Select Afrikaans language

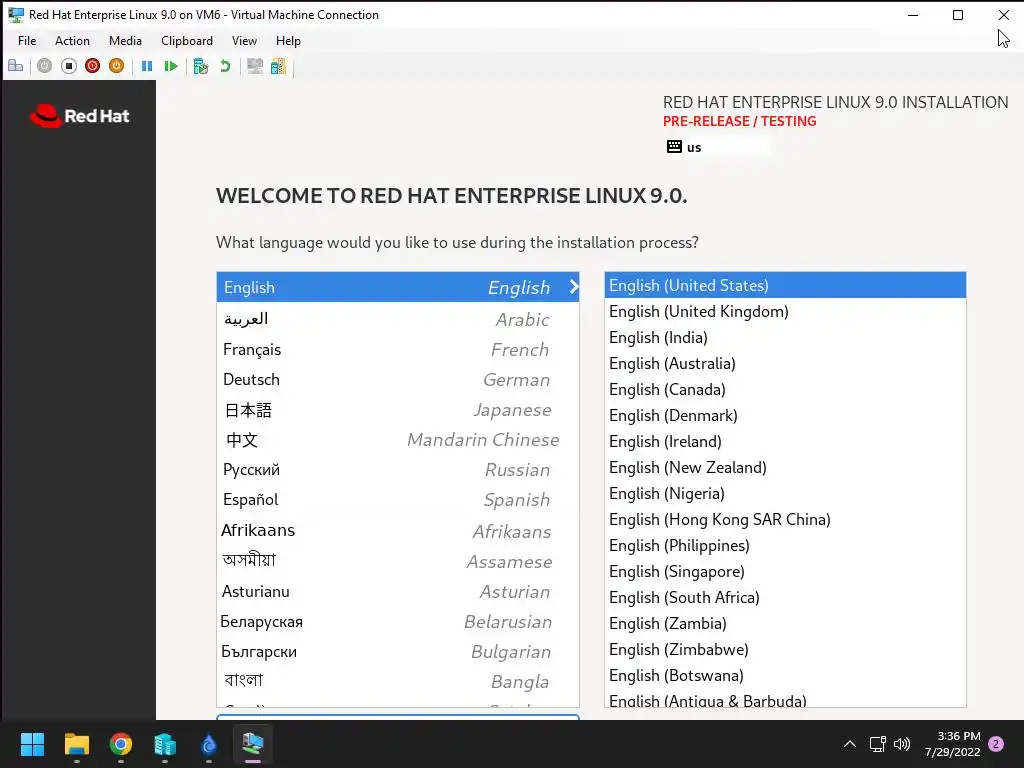coord(398,530)
